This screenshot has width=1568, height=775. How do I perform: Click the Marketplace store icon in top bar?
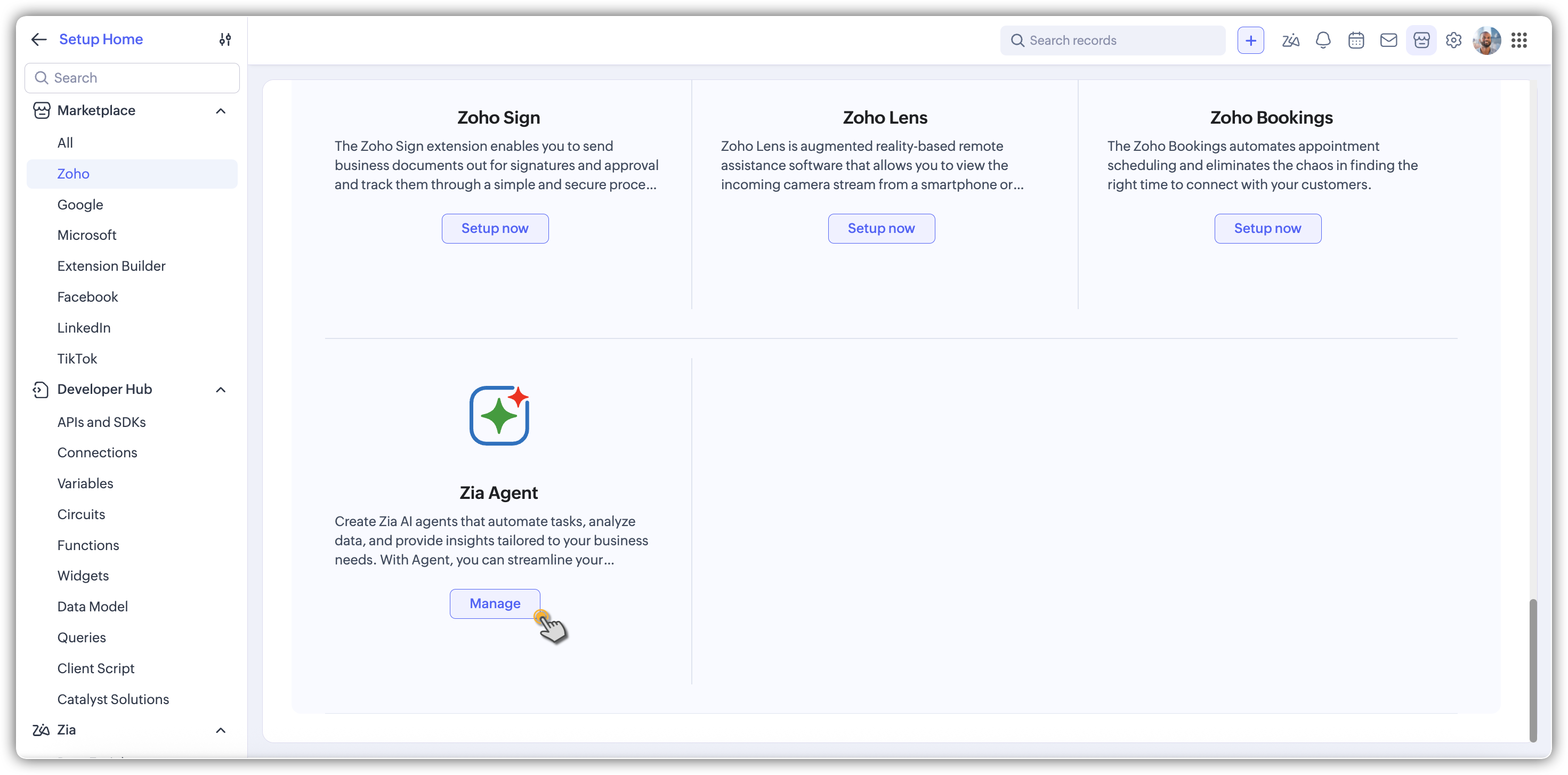1421,40
